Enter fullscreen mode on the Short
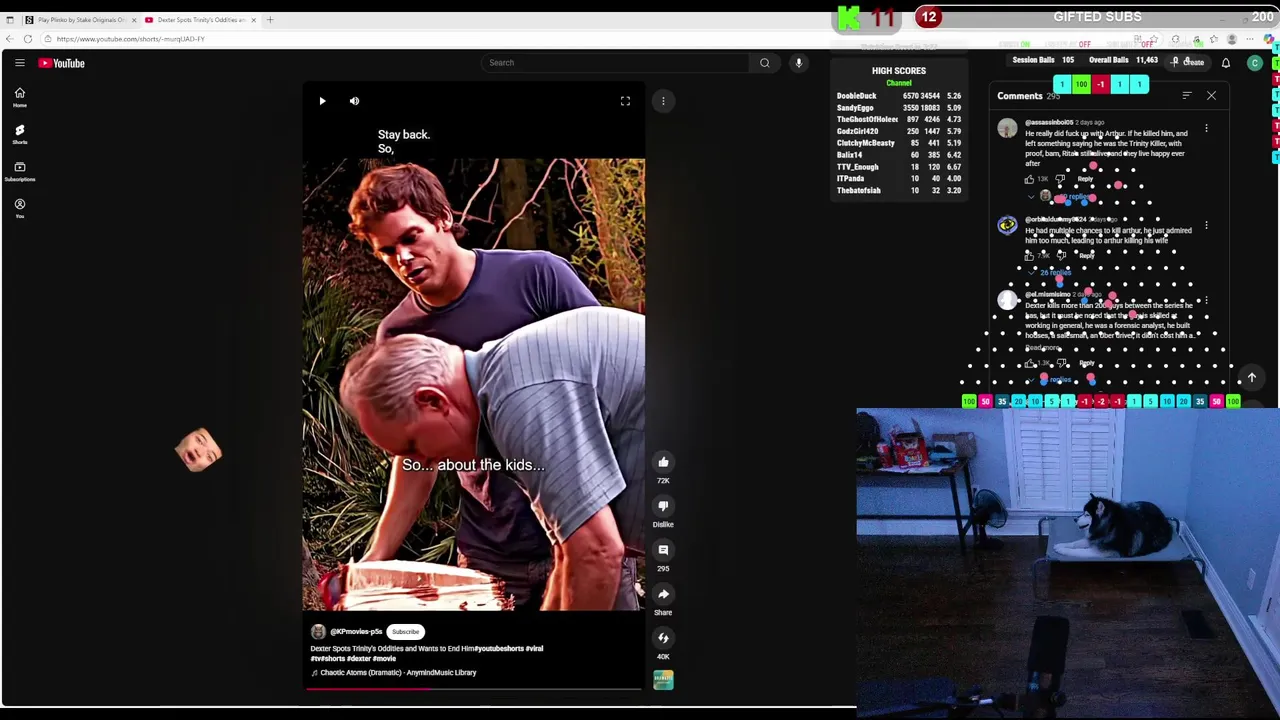This screenshot has height=720, width=1280. pyautogui.click(x=625, y=101)
